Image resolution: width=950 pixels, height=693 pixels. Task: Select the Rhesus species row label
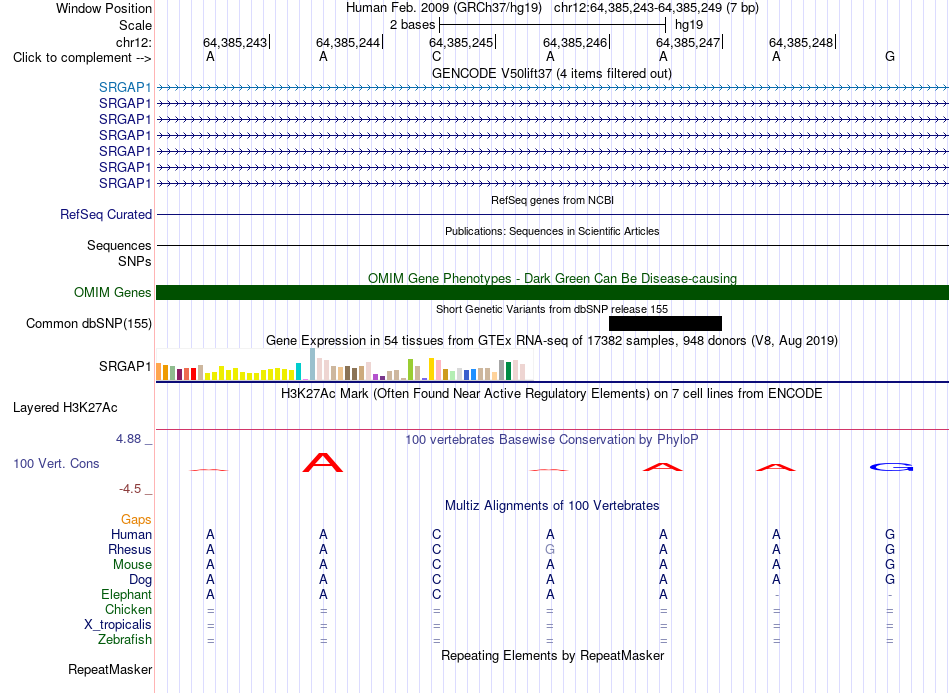tap(130, 549)
